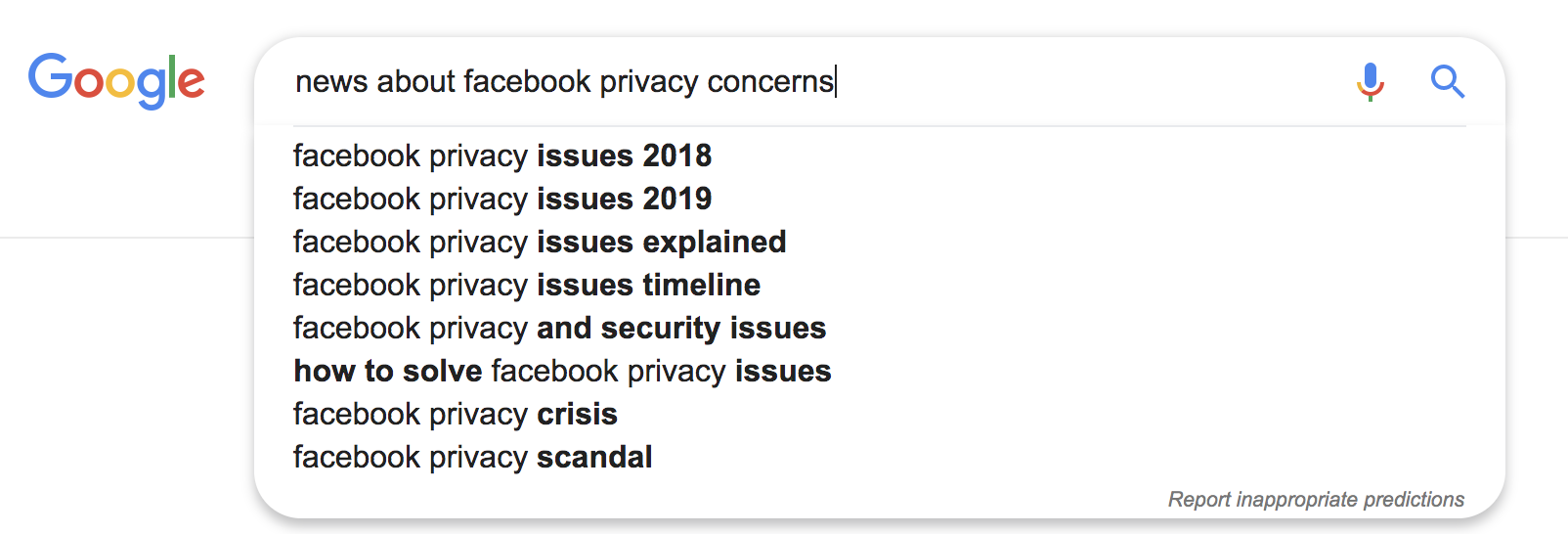Click the word 'facebook' in the typed query
Screen dimensions: 1568x534
pyautogui.click(x=527, y=82)
